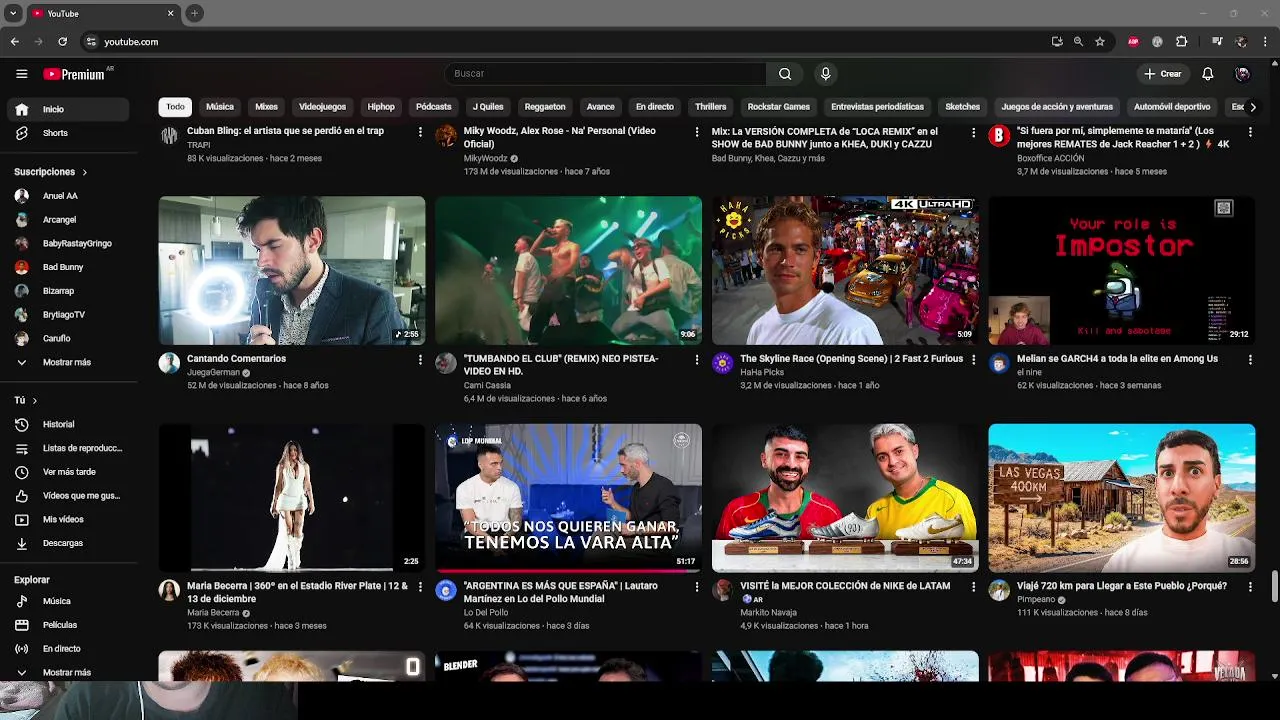
Task: Expand Mostrar más under Explorar
Action: point(69,672)
